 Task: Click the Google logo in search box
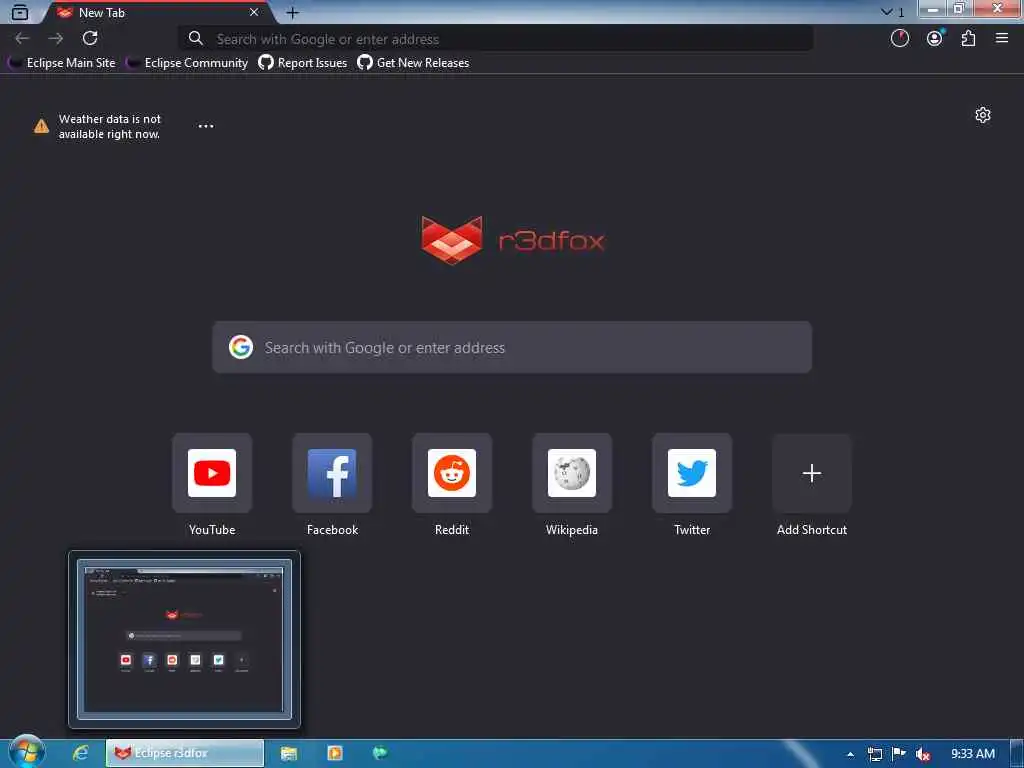tap(241, 347)
